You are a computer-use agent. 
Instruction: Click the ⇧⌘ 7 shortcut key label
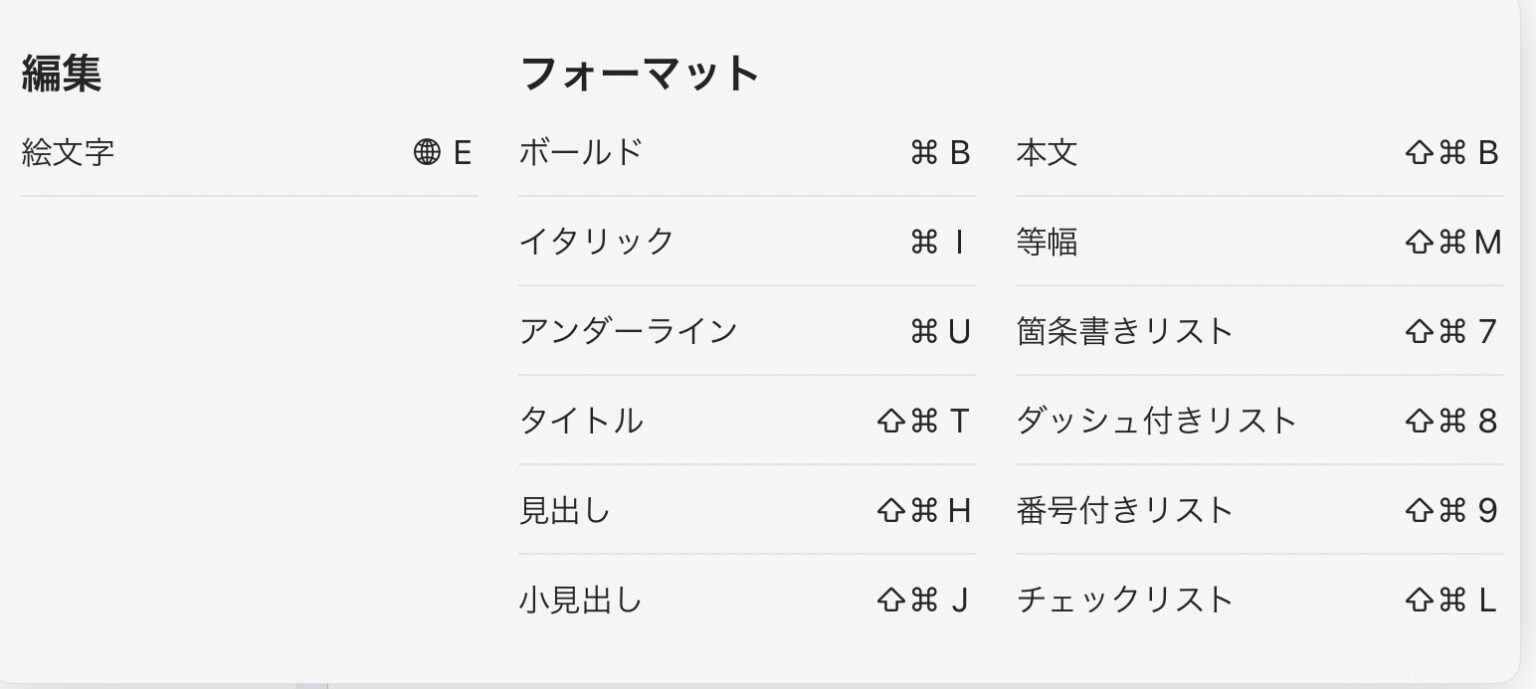(1451, 331)
